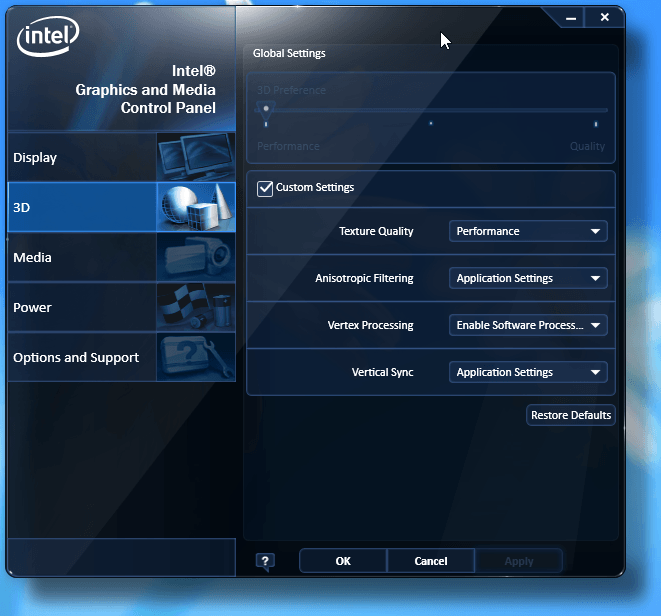
Task: Click the Vertical Sync label
Action: coord(382,372)
